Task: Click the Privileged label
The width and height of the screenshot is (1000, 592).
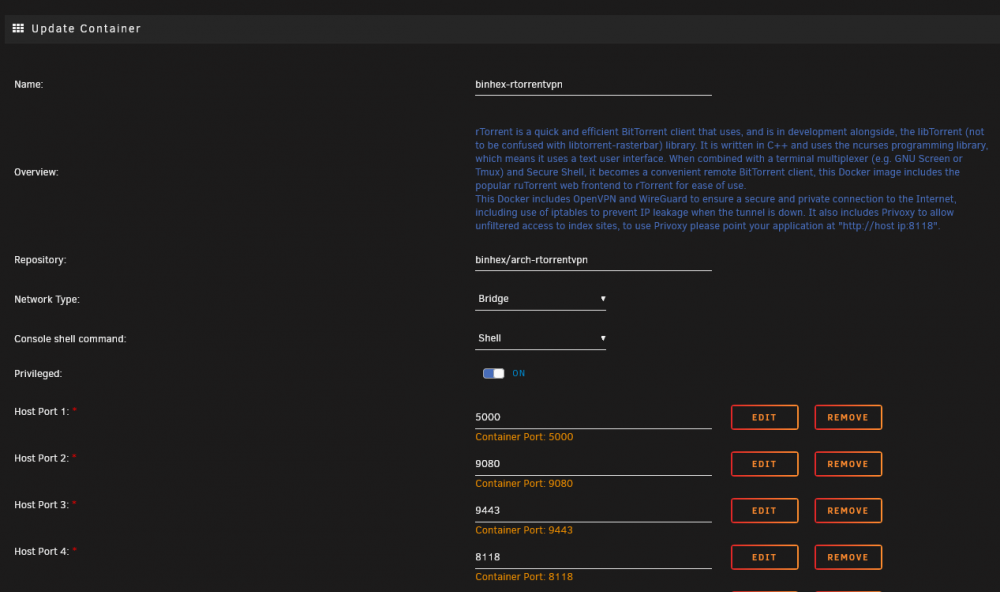Action: 38,374
